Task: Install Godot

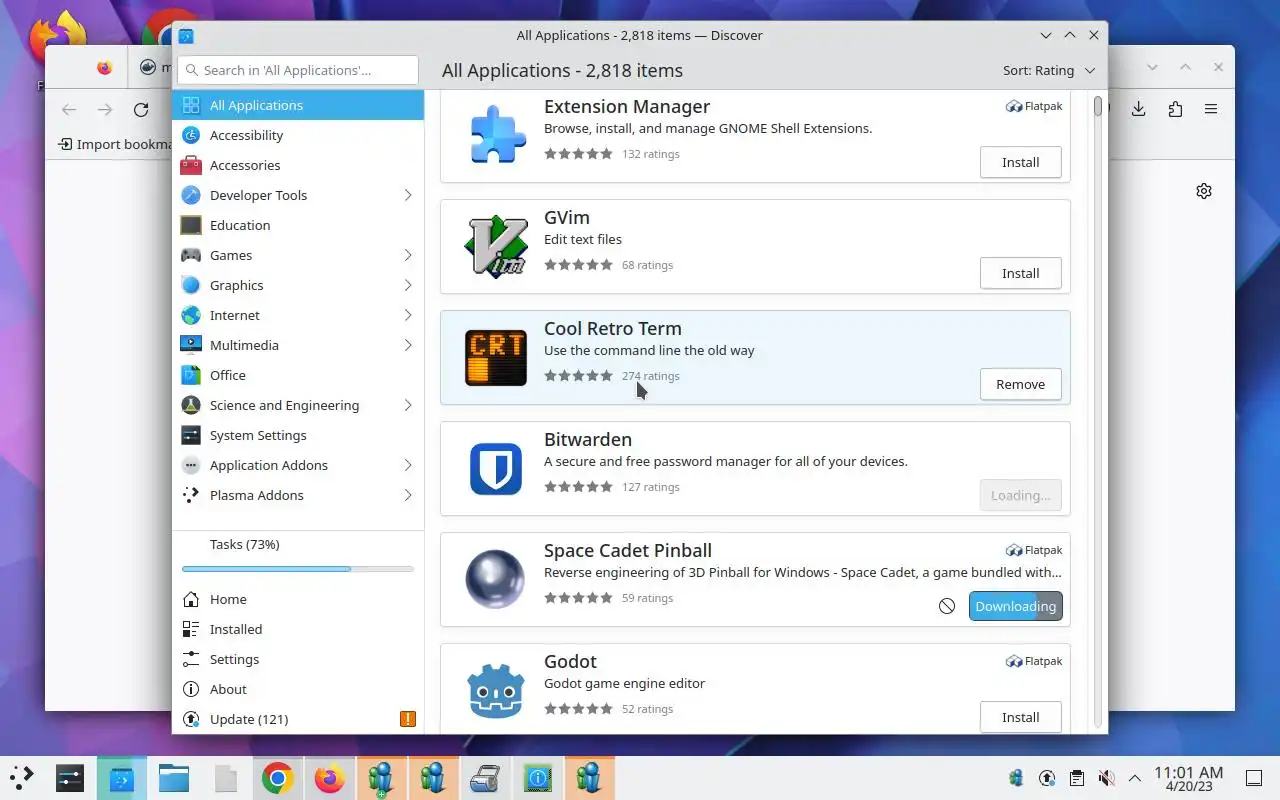Action: tap(1020, 717)
